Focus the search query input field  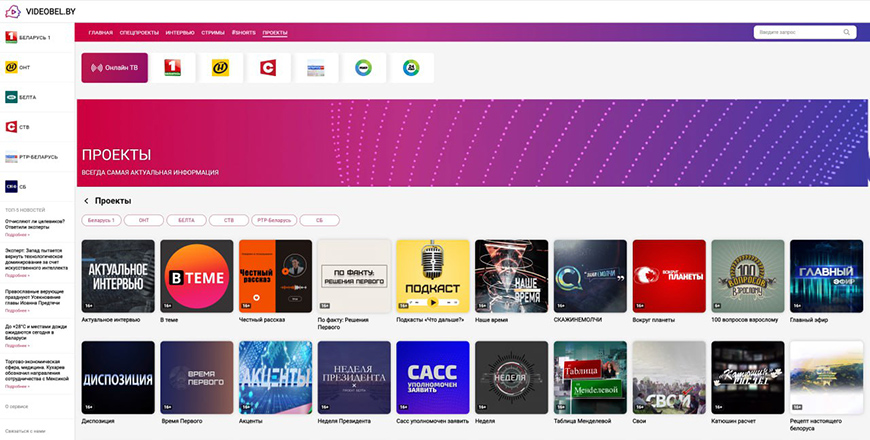pyautogui.click(x=800, y=33)
